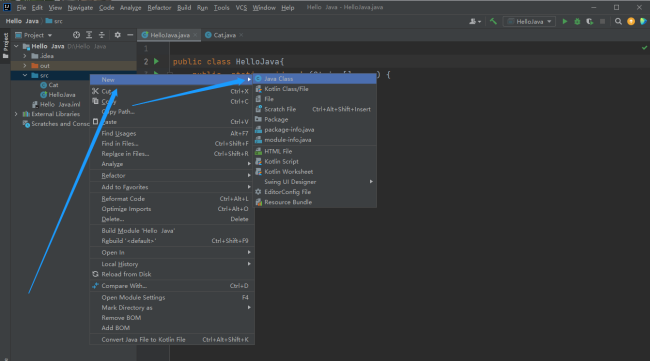Click the user account icon in toolbar
Screen dimensions: 650x362
pyautogui.click(x=474, y=21)
